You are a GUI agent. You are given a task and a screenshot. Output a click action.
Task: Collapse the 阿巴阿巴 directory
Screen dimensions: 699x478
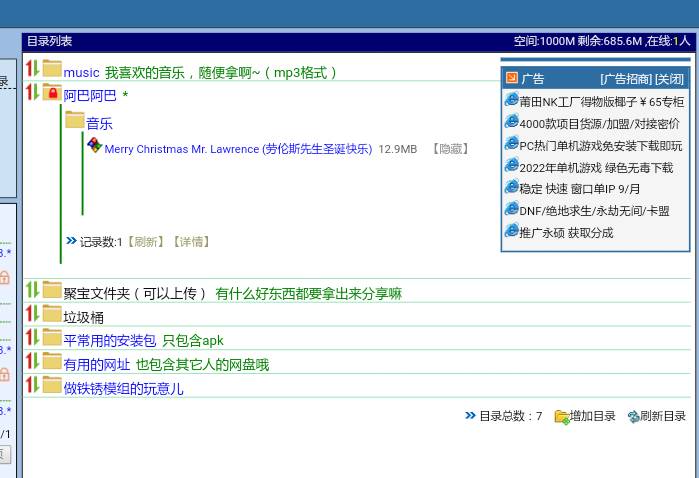tap(90, 96)
